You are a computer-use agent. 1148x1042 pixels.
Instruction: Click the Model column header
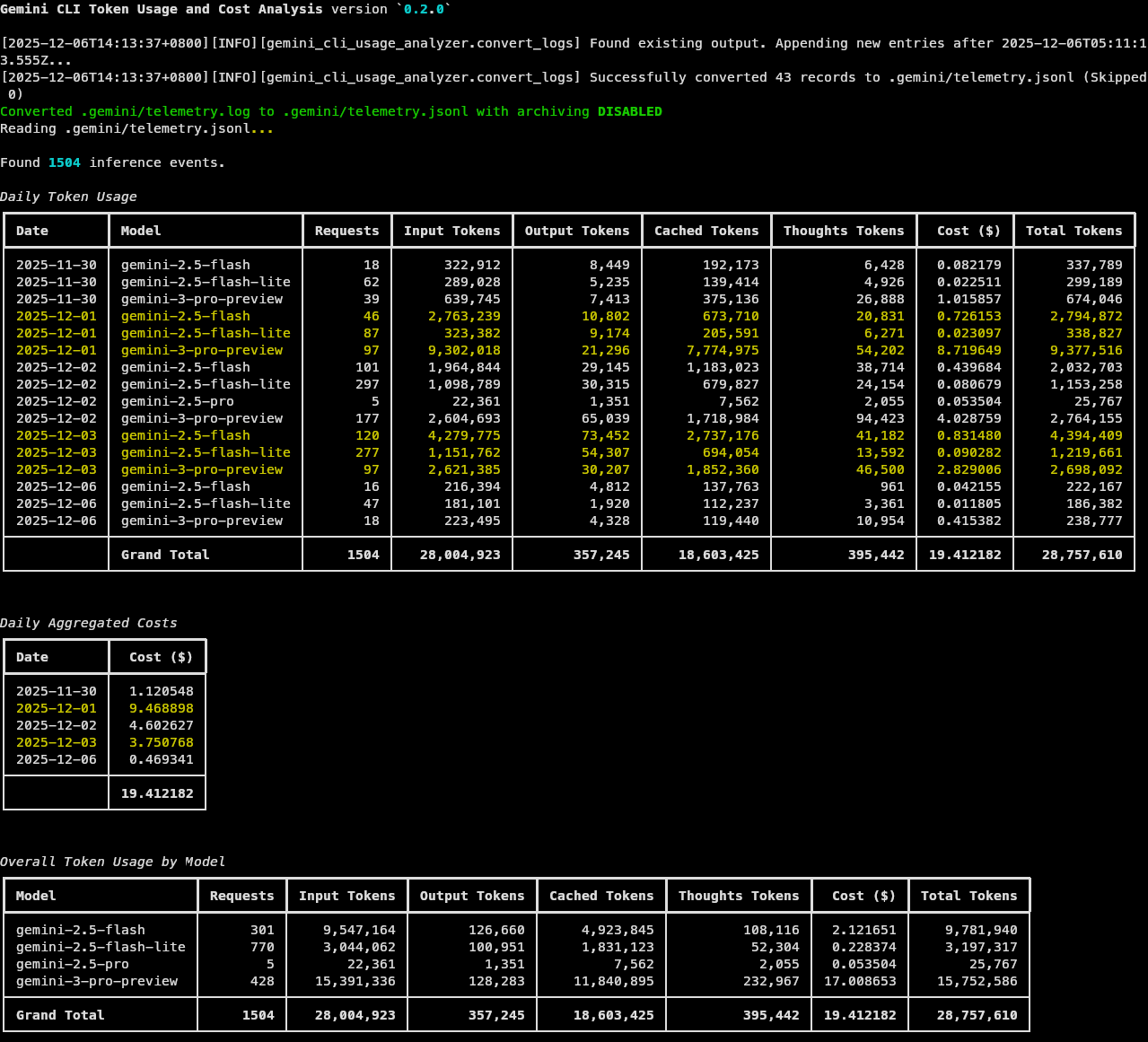pos(143,231)
